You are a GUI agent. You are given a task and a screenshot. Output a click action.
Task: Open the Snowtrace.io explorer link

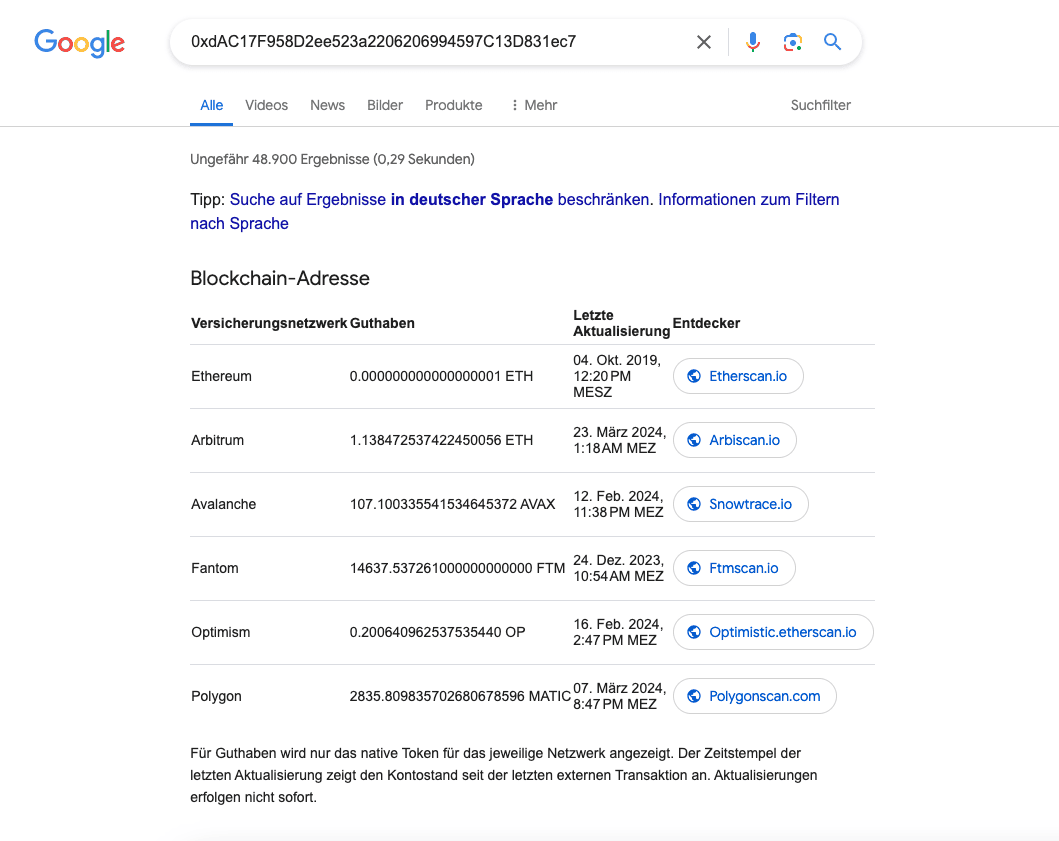coord(741,505)
